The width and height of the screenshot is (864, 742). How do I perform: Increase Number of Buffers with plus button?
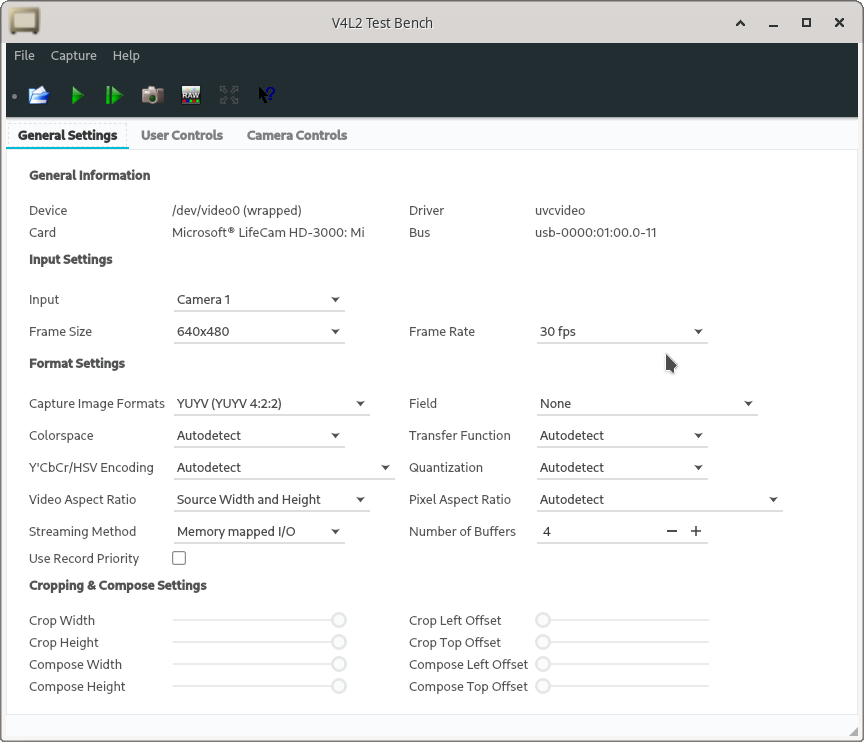696,531
